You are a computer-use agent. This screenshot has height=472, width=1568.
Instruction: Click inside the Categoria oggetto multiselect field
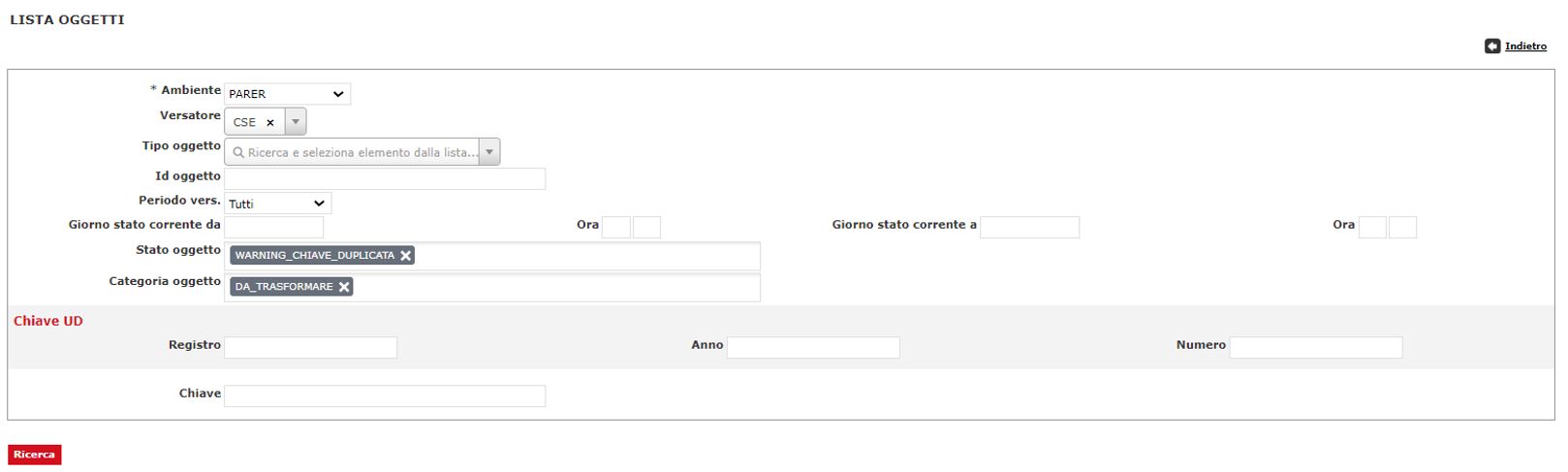pos(492,287)
